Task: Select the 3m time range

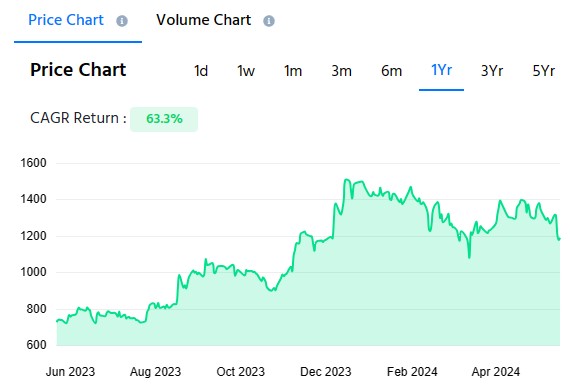Action: [x=341, y=71]
